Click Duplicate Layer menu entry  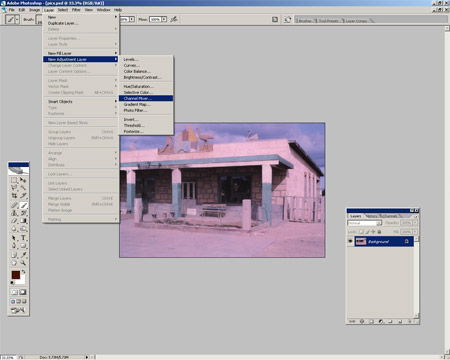click(x=80, y=23)
